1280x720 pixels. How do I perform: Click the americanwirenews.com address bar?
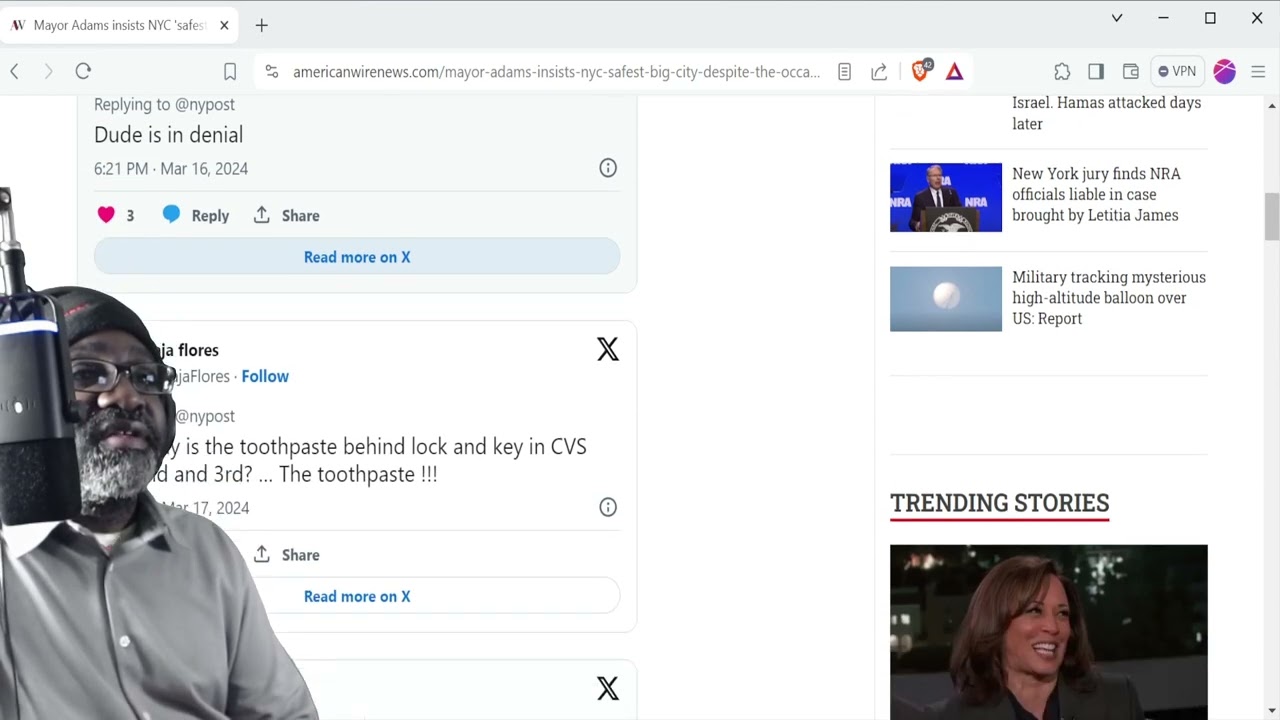pos(556,71)
